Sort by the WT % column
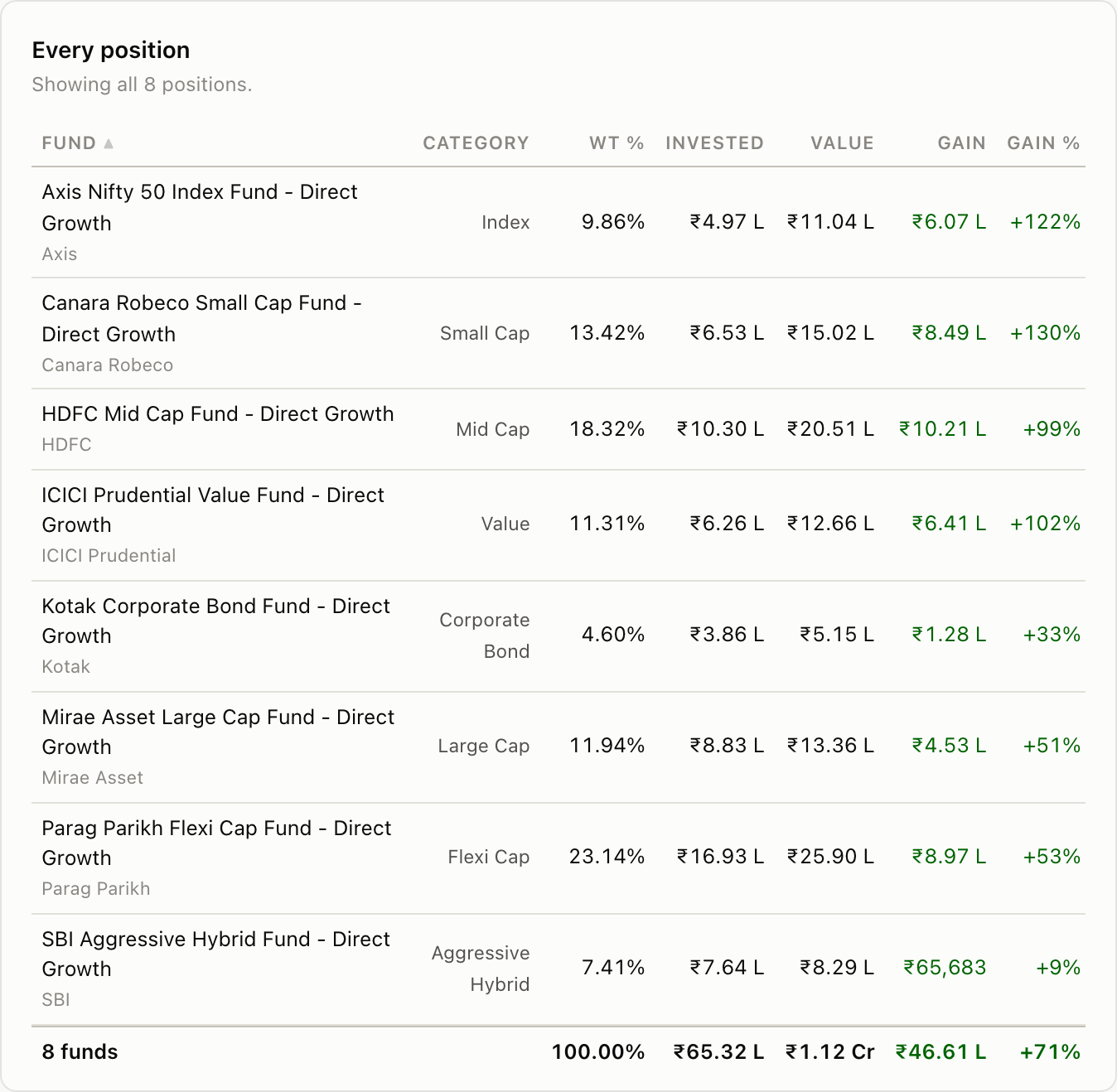Screen dimensions: 1117x1092 617,143
